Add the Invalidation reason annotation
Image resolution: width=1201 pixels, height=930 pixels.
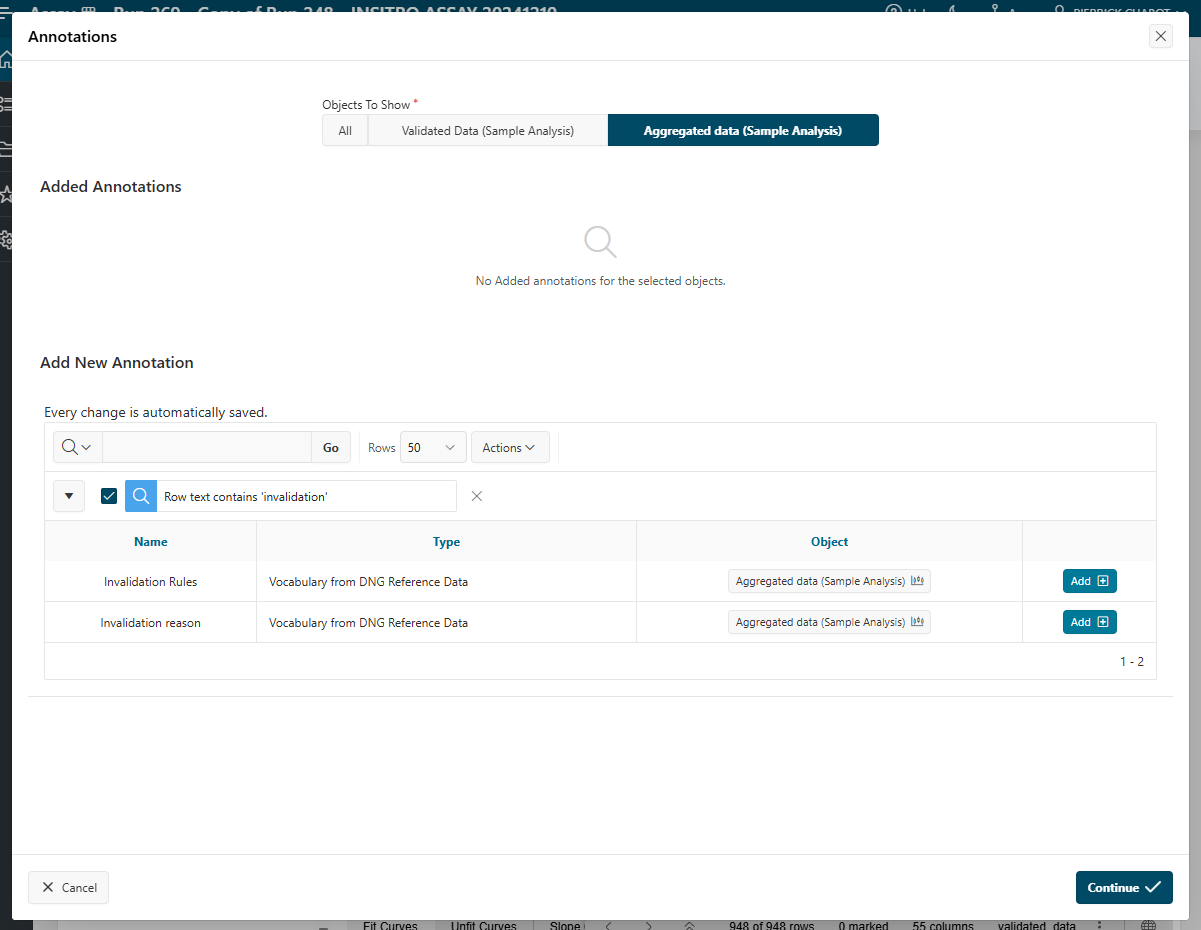tap(1089, 622)
